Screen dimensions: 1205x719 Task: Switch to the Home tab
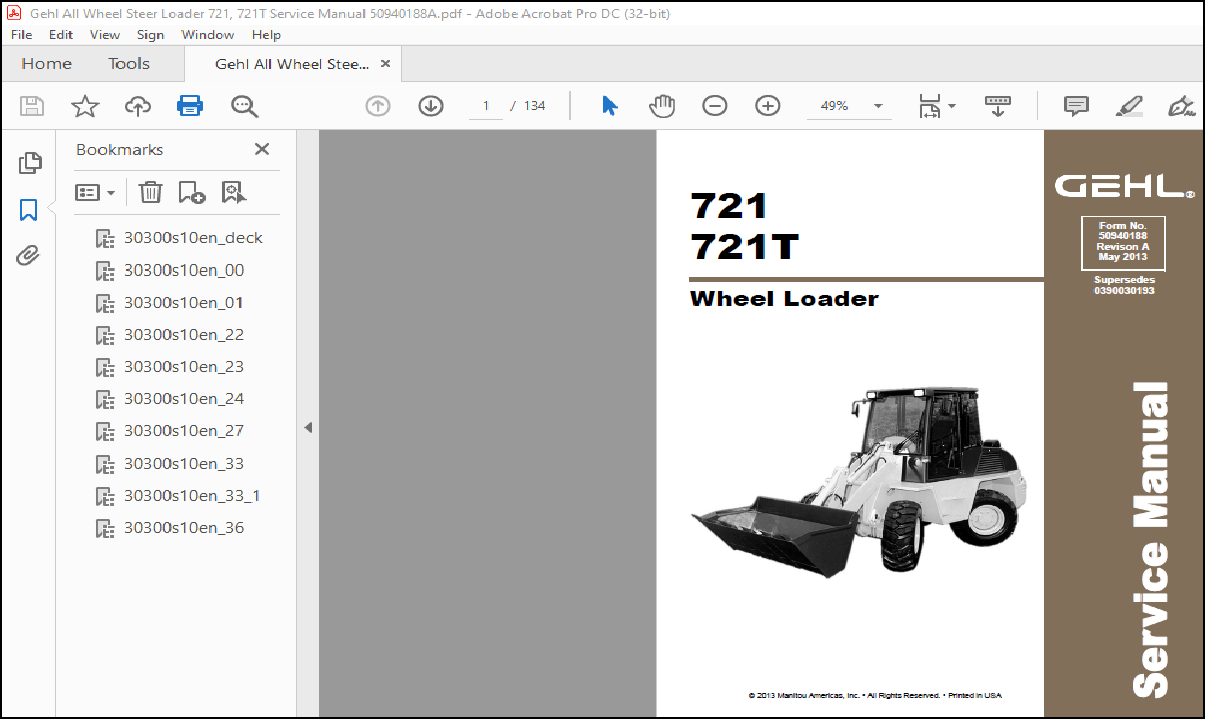pyautogui.click(x=47, y=64)
